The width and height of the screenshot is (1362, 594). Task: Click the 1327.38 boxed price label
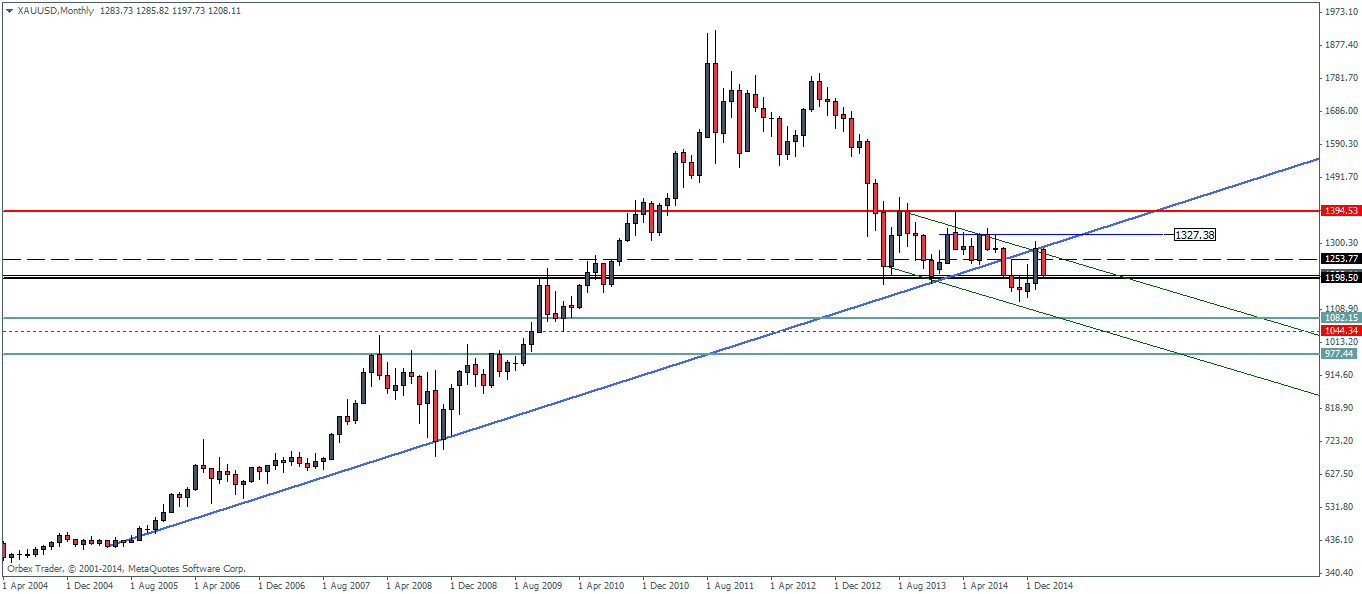pyautogui.click(x=1195, y=235)
